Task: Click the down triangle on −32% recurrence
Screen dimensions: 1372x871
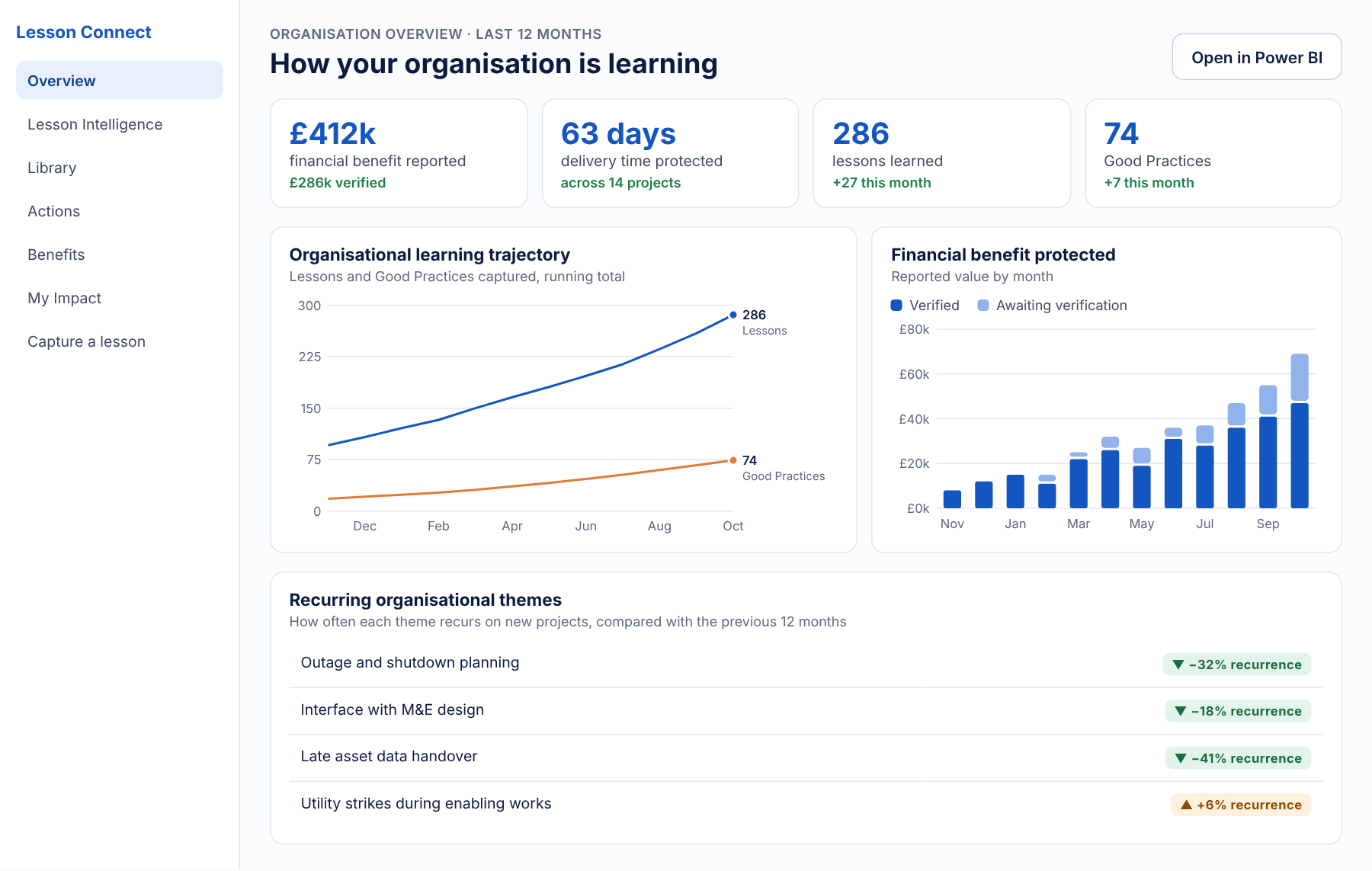Action: [1178, 664]
